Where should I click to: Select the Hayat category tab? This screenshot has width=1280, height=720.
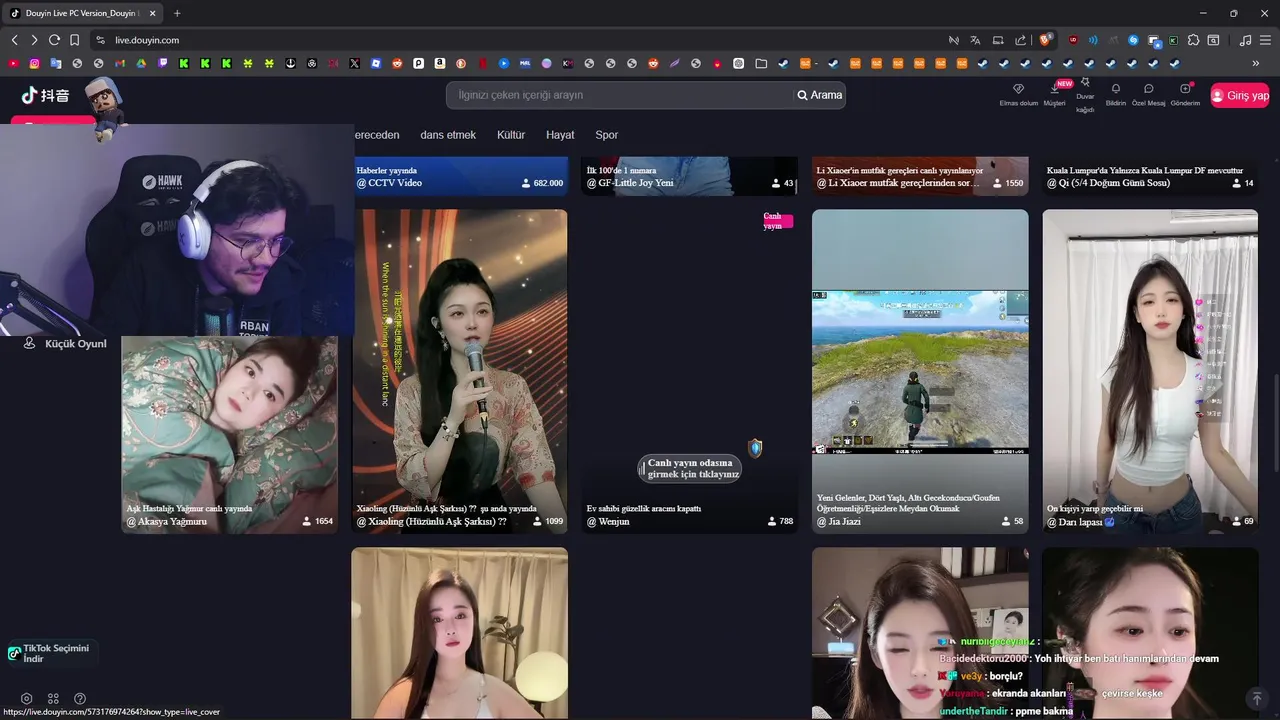point(560,135)
